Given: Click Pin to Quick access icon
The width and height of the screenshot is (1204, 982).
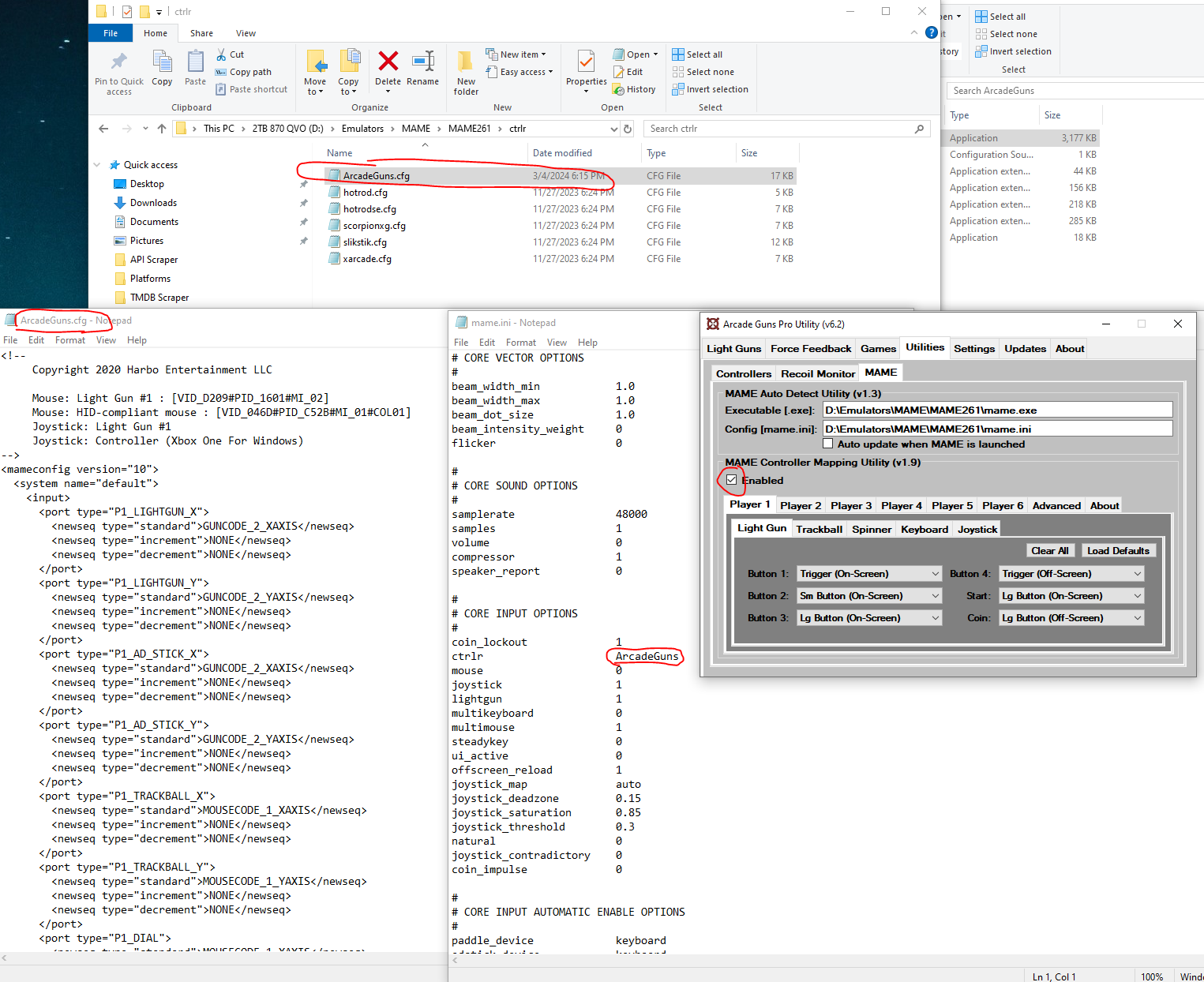Looking at the screenshot, I should pos(119,62).
